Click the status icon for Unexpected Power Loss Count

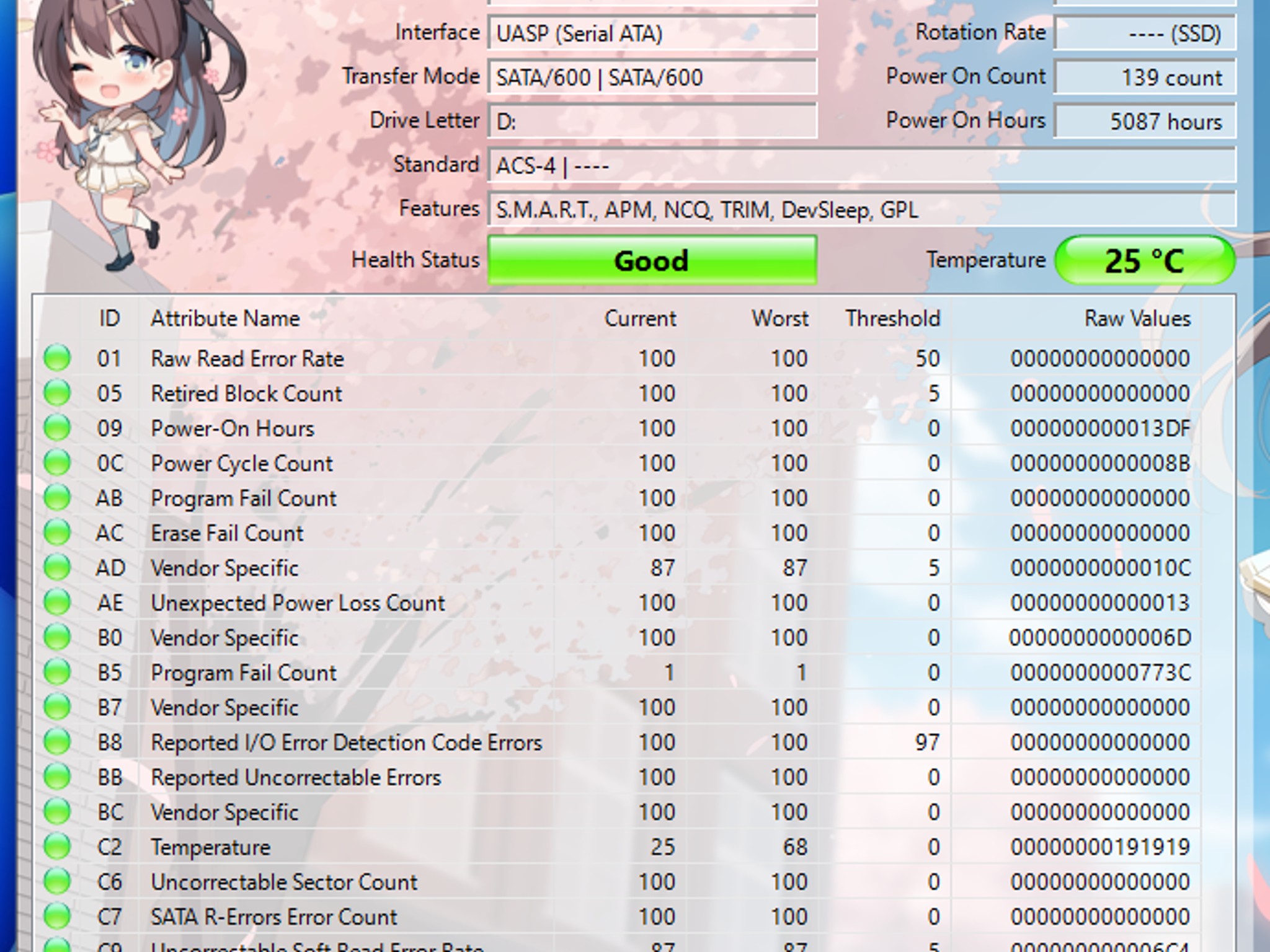tap(57, 602)
